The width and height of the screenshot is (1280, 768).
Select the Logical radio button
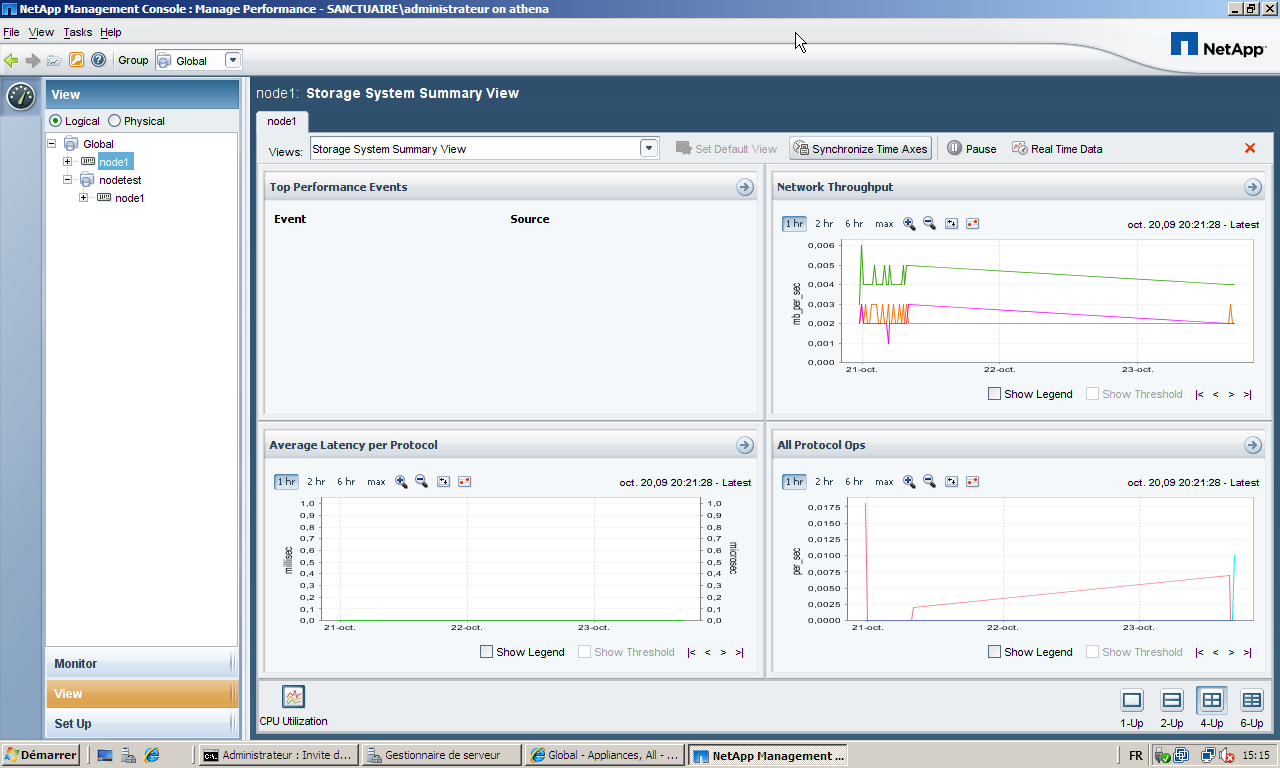56,121
